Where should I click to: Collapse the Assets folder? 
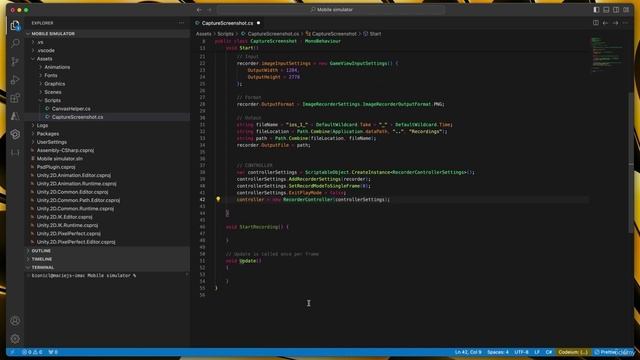tap(108, 59)
